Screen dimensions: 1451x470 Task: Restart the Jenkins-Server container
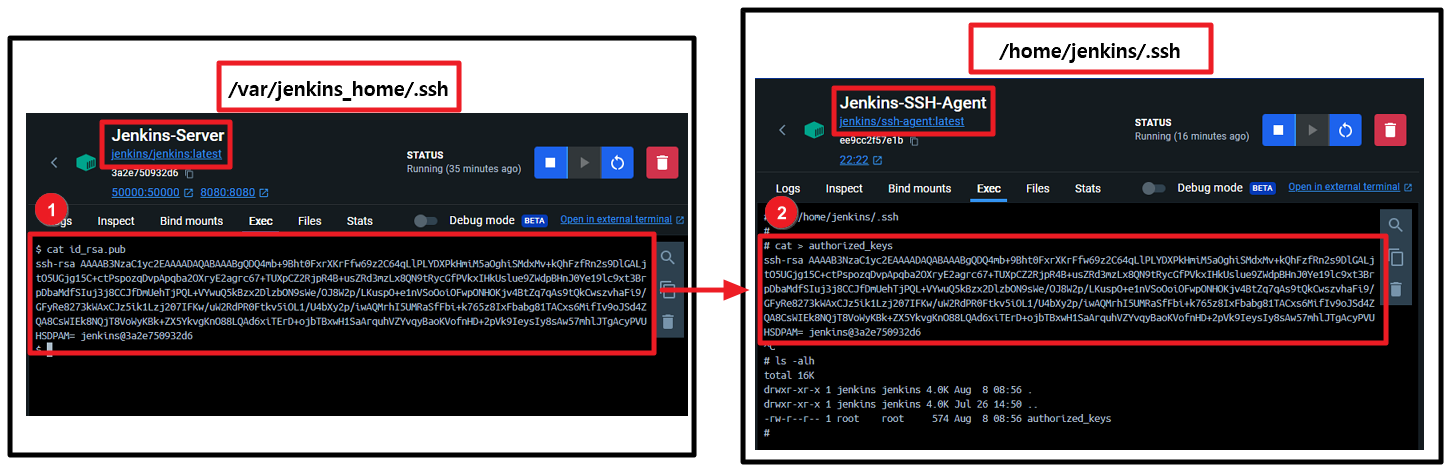617,162
